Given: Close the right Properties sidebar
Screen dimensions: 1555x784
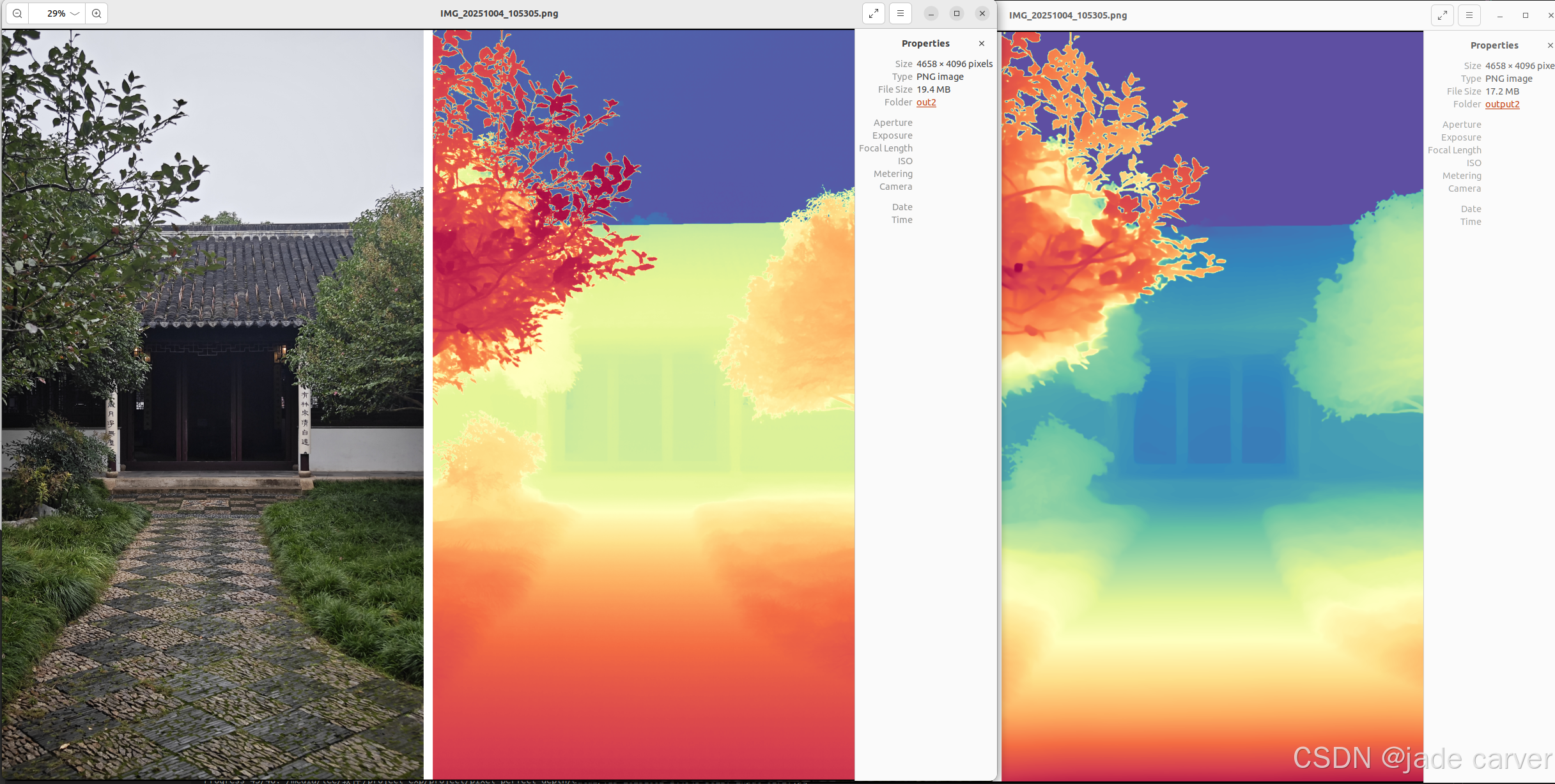Looking at the screenshot, I should [x=1550, y=45].
